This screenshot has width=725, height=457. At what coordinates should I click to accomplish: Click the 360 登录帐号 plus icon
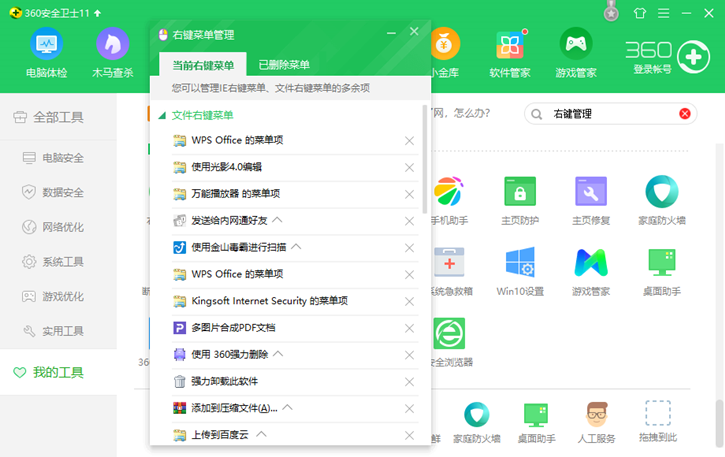click(693, 57)
